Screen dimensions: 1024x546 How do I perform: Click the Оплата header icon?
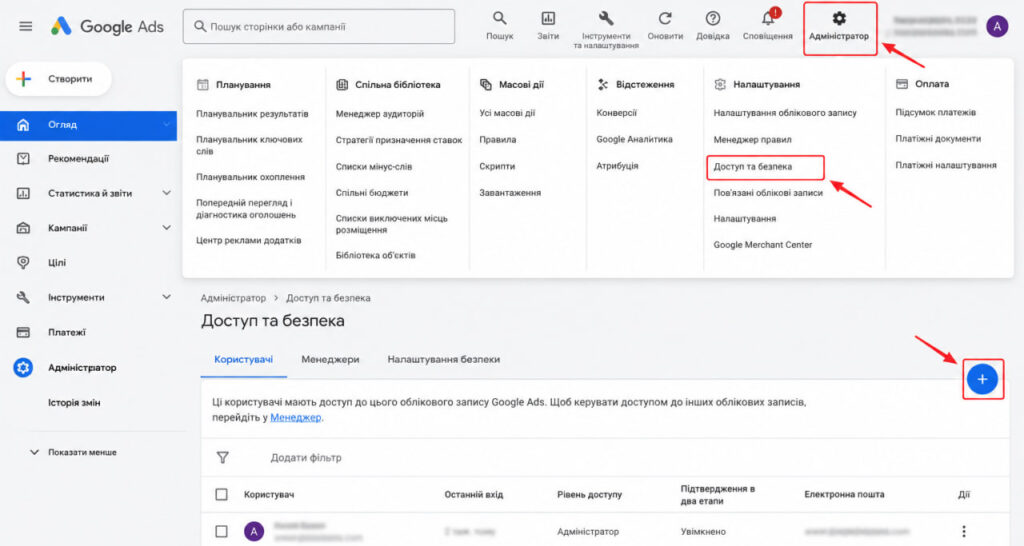pos(902,84)
